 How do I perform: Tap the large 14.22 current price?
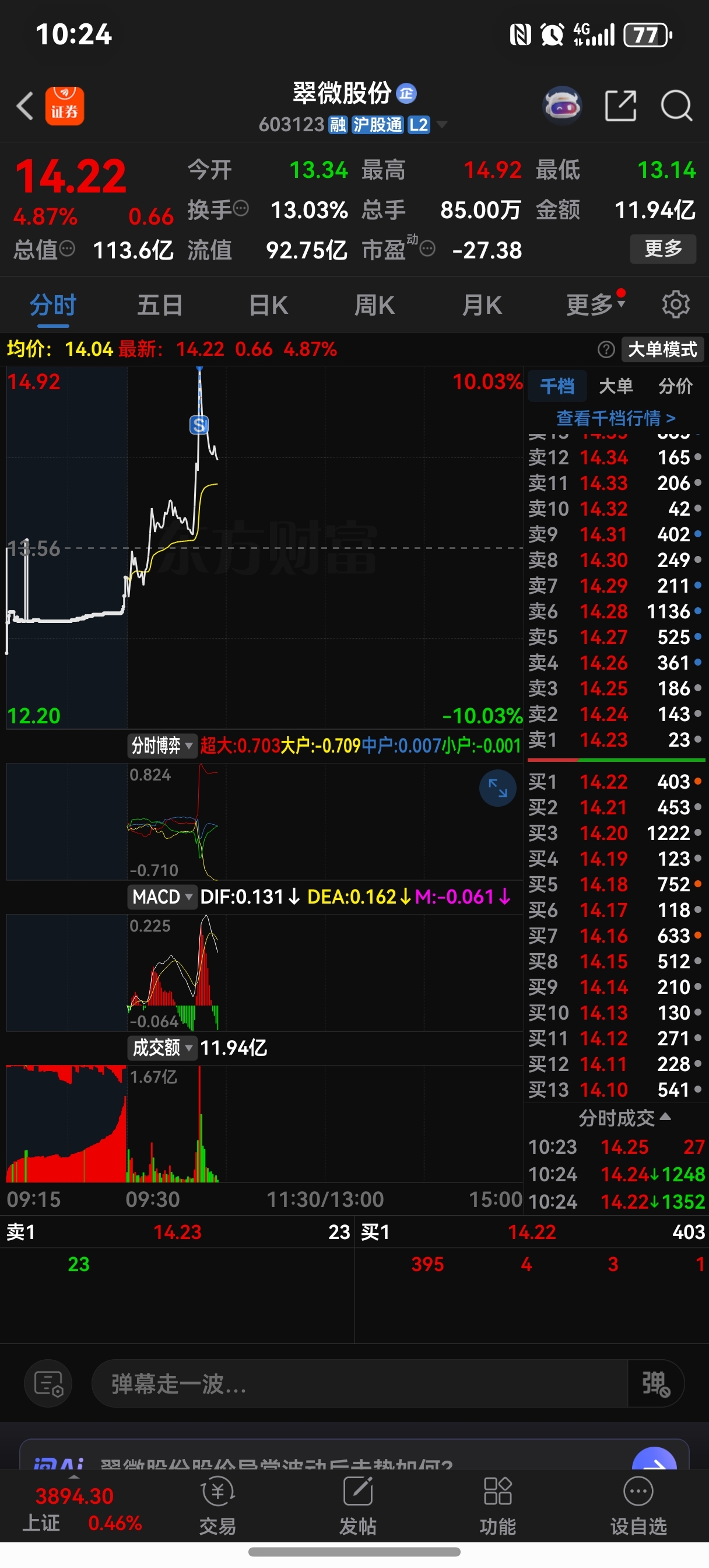(x=71, y=177)
